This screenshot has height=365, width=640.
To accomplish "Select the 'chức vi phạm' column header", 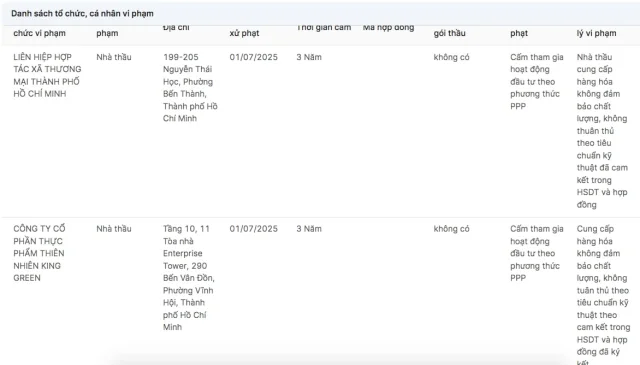I will [x=39, y=33].
